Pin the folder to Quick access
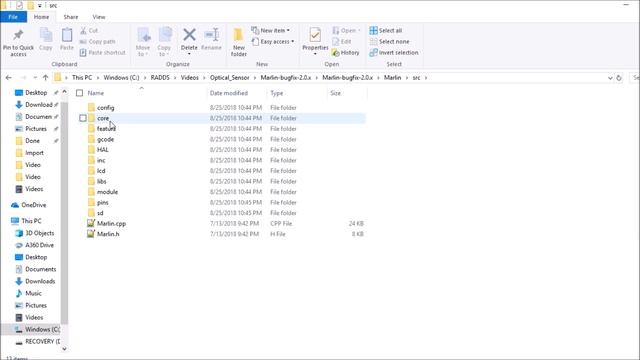 coord(18,42)
